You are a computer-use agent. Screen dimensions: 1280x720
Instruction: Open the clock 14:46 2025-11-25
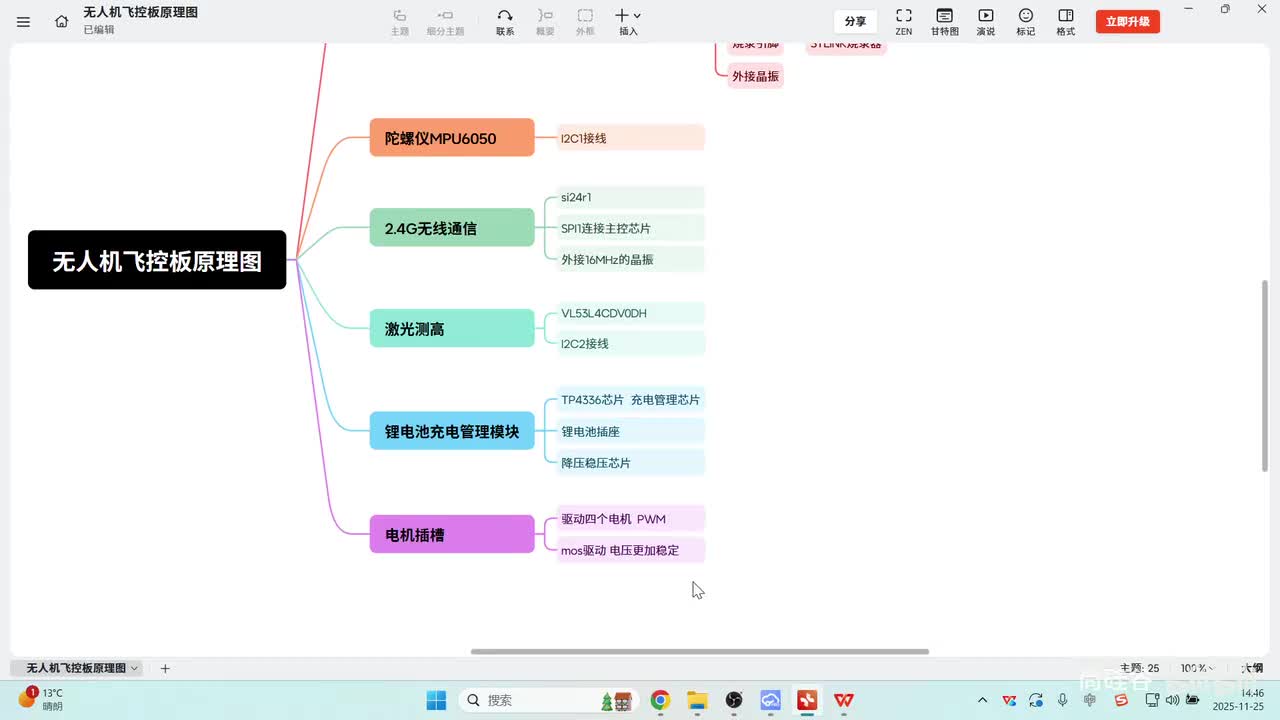(x=1238, y=699)
